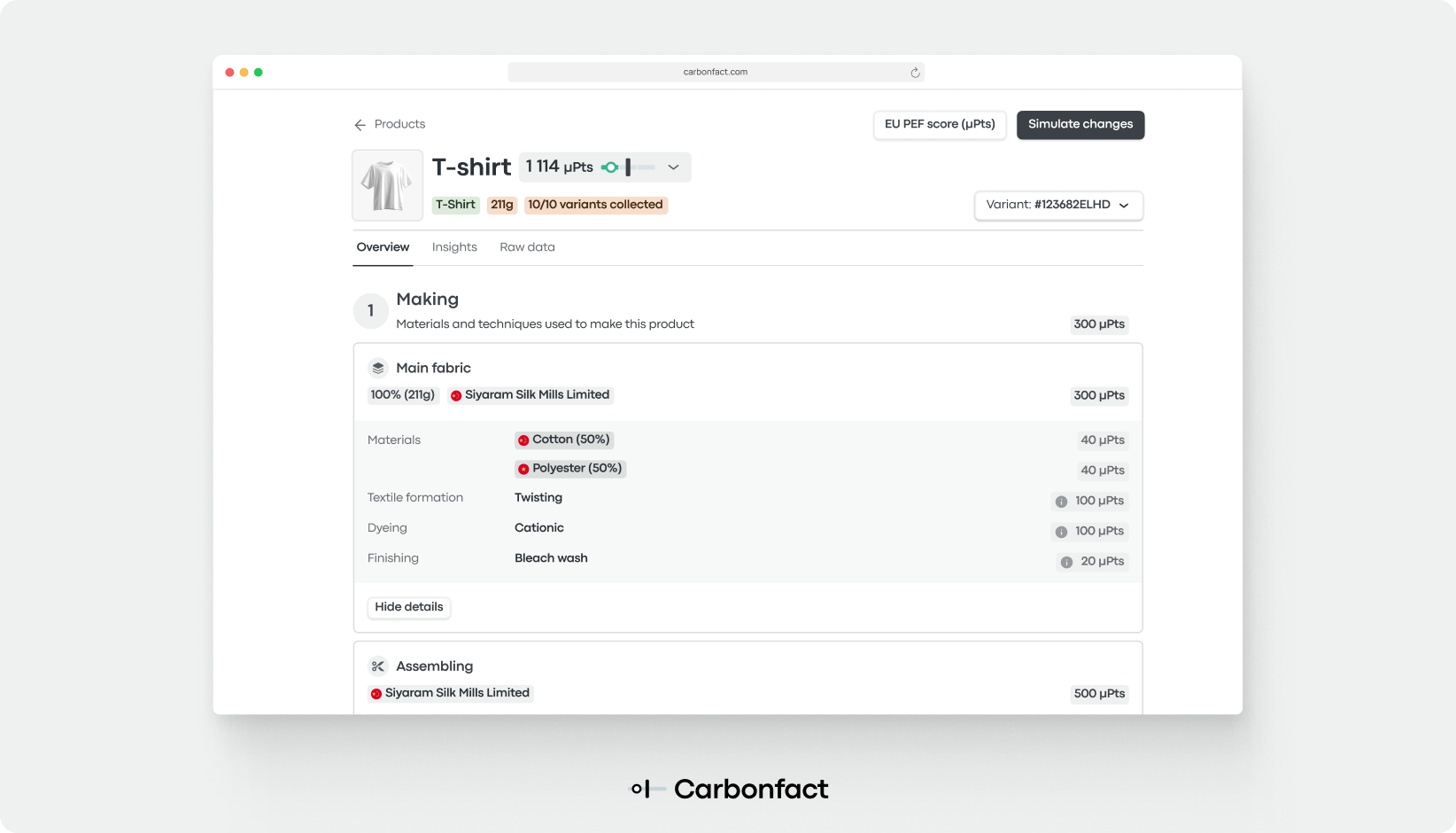Click the Bleach wash finishing value

[x=551, y=558]
